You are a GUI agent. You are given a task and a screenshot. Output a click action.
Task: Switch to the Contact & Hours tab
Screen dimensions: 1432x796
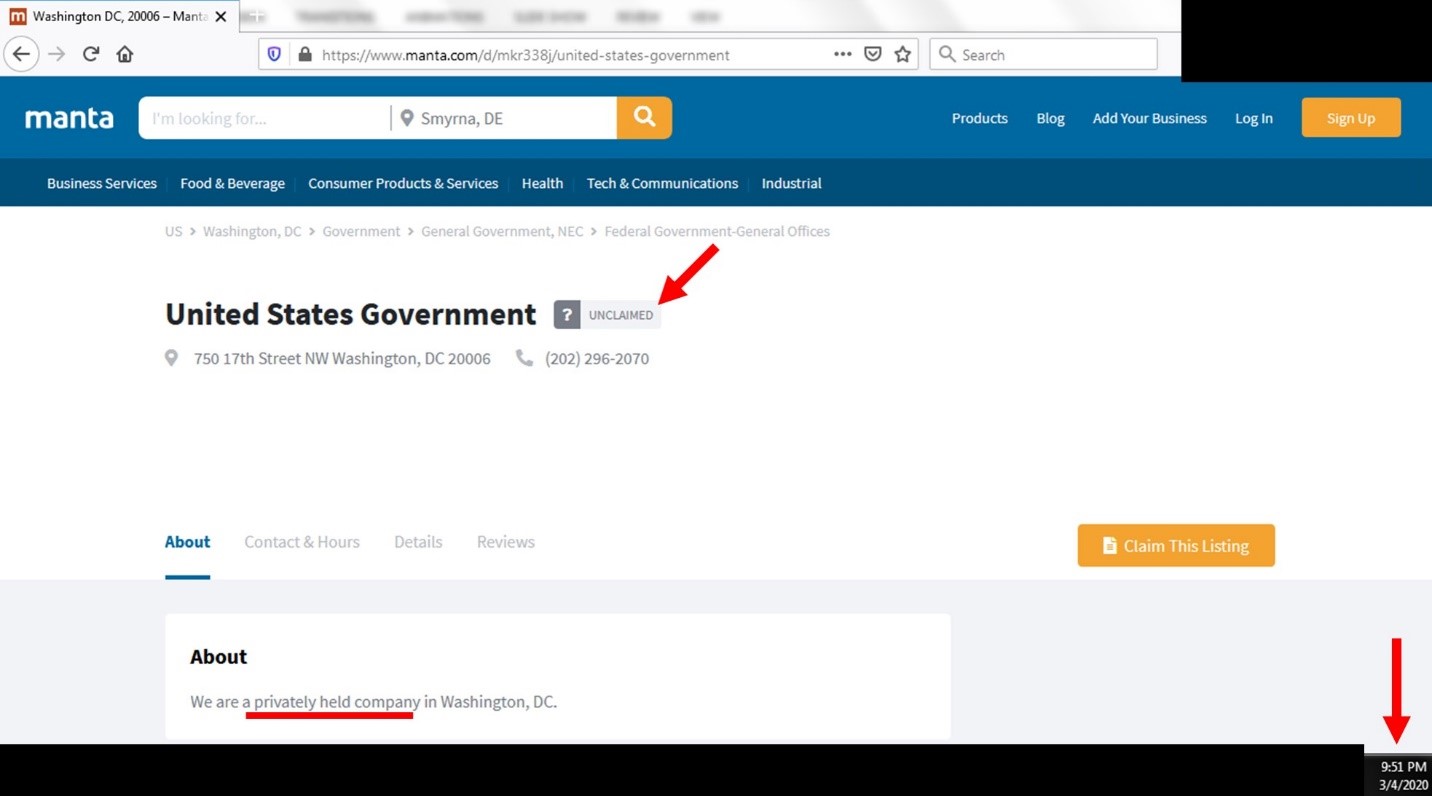point(302,542)
